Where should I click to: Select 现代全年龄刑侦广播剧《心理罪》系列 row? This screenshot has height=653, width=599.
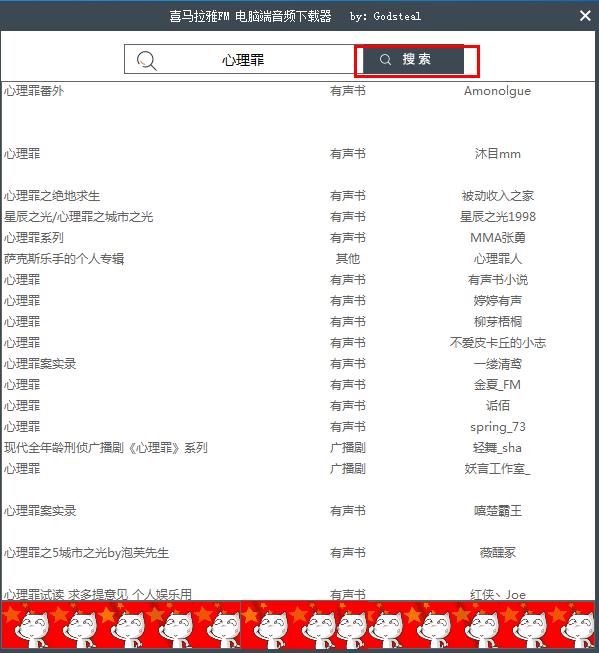tap(298, 448)
